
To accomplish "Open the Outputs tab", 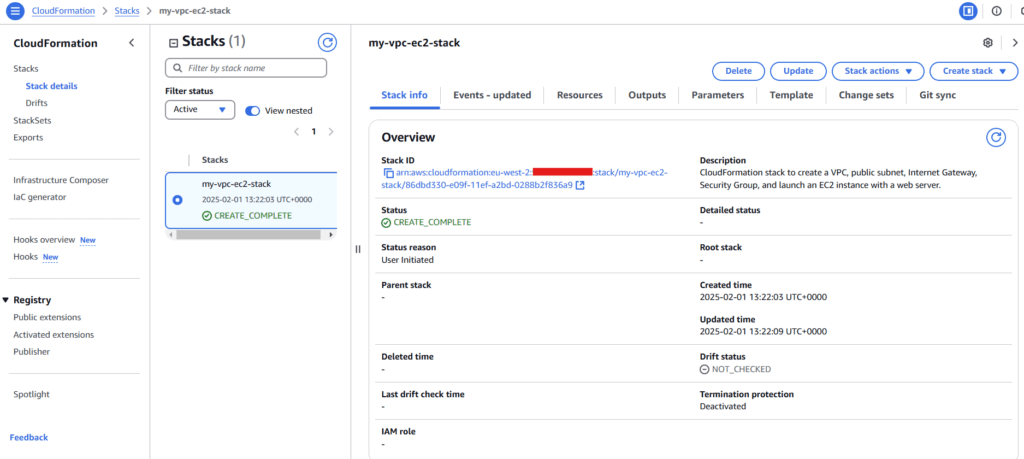I will point(647,95).
